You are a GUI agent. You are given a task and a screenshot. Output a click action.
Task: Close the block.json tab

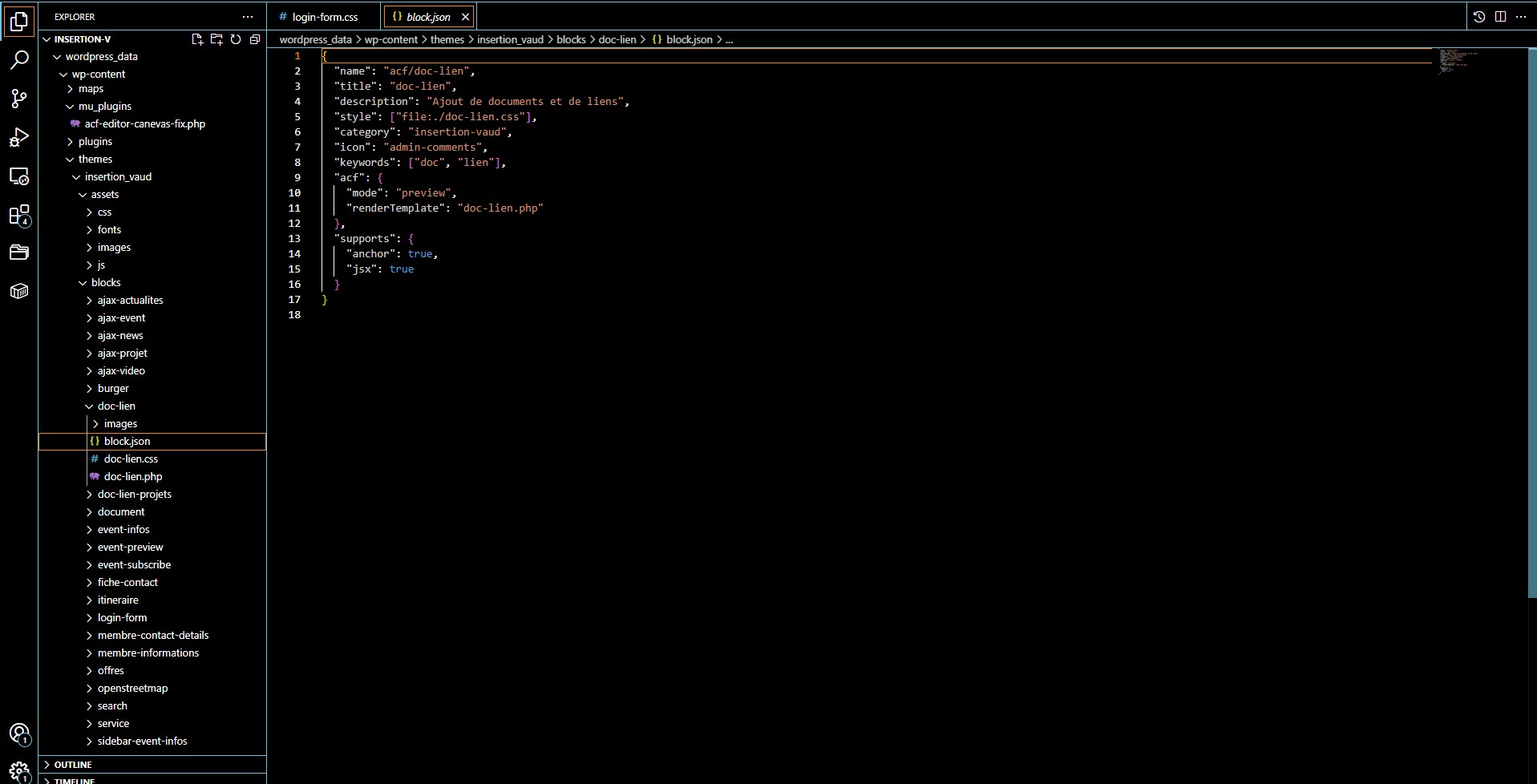[465, 17]
